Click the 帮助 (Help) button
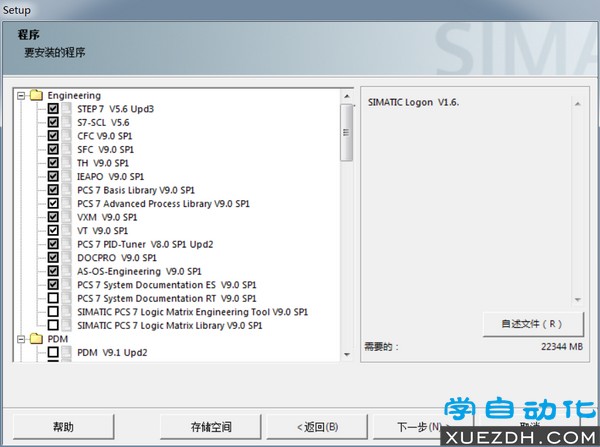Image resolution: width=600 pixels, height=447 pixels. 64,426
